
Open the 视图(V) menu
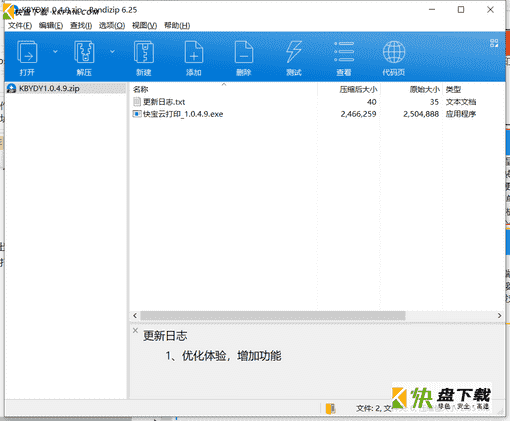(x=144, y=26)
